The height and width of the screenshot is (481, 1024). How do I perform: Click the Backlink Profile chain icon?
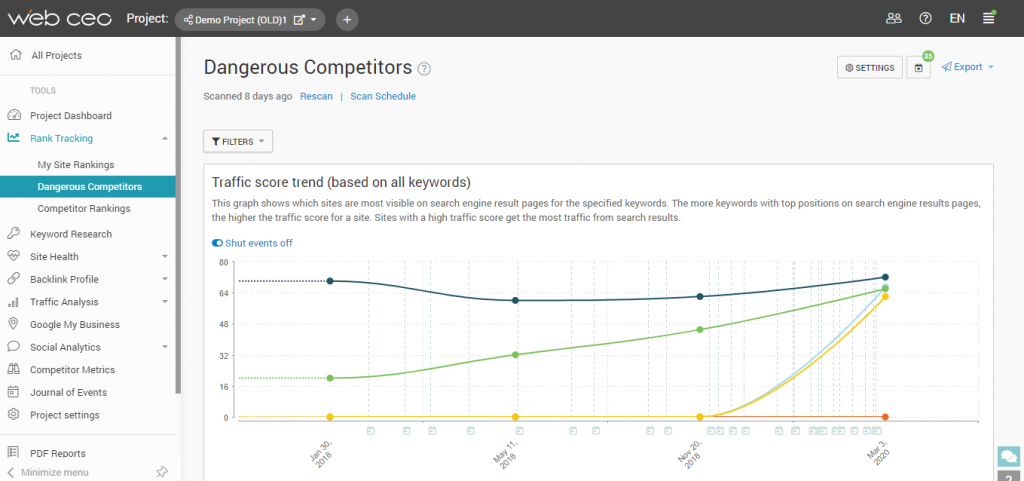[14, 279]
